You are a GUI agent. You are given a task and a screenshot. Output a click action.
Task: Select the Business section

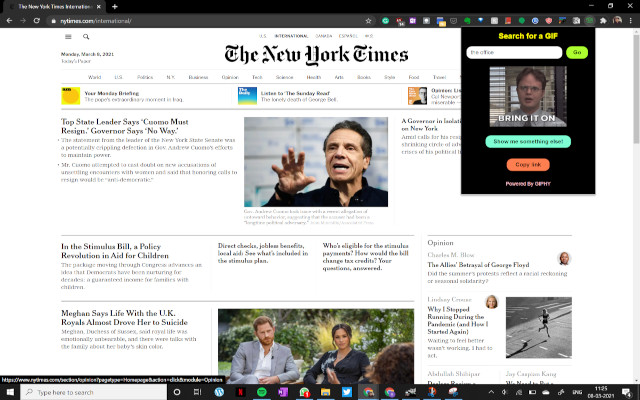(198, 77)
